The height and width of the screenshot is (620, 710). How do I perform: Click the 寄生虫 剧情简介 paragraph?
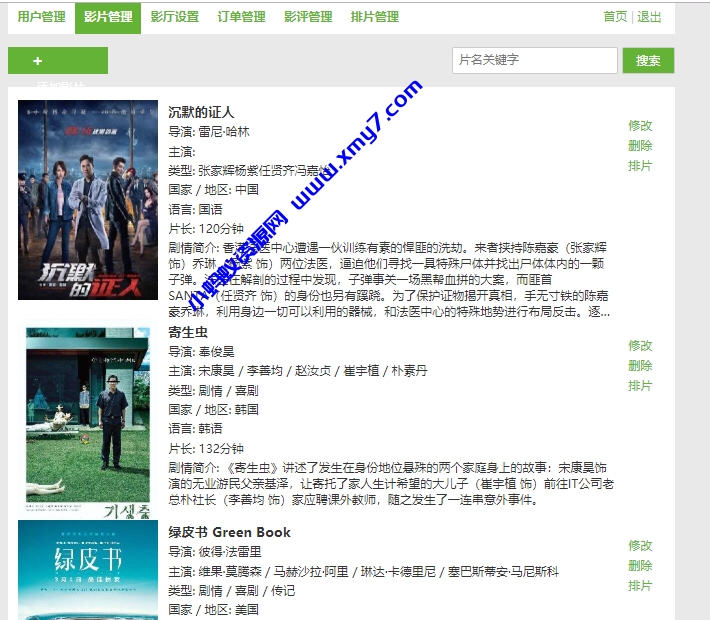tap(391, 484)
